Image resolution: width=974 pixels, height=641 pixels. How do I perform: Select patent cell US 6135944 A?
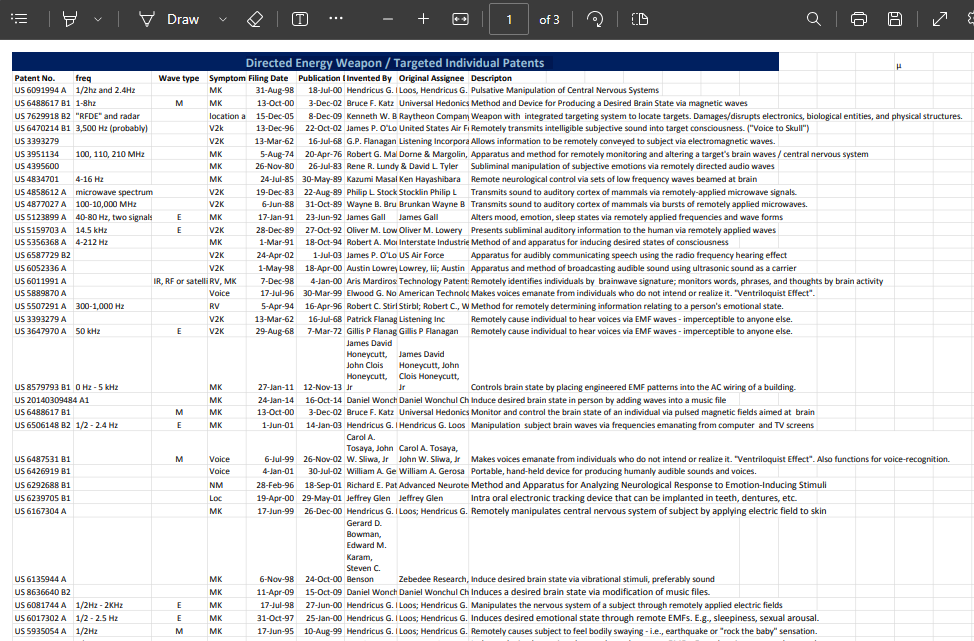tap(40, 580)
